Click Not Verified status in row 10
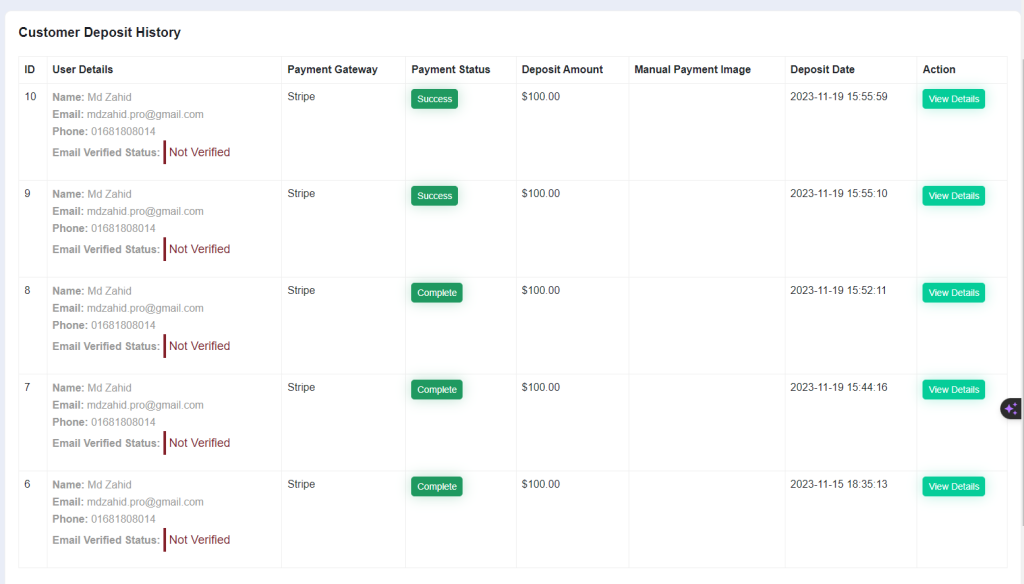The height and width of the screenshot is (584, 1024). (x=199, y=152)
